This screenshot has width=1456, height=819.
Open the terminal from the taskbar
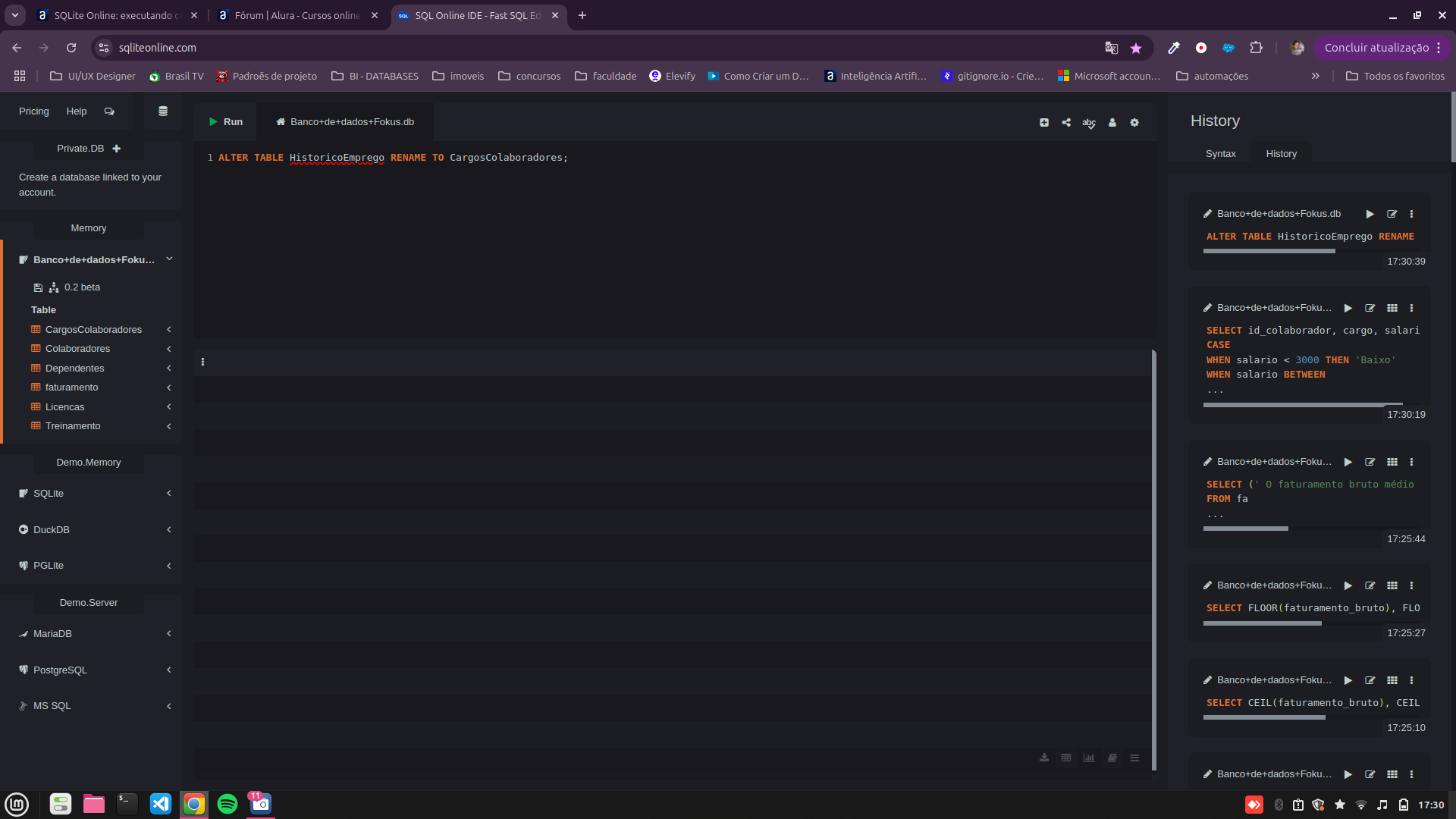point(127,804)
